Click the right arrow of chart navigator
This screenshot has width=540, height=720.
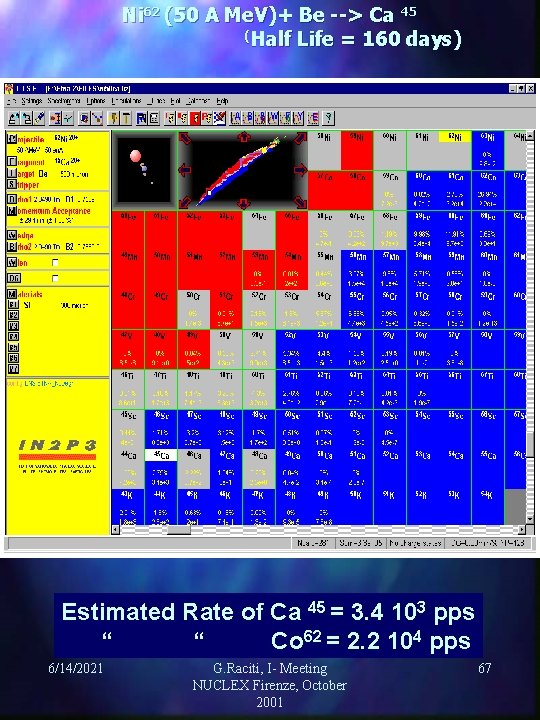(x=300, y=170)
